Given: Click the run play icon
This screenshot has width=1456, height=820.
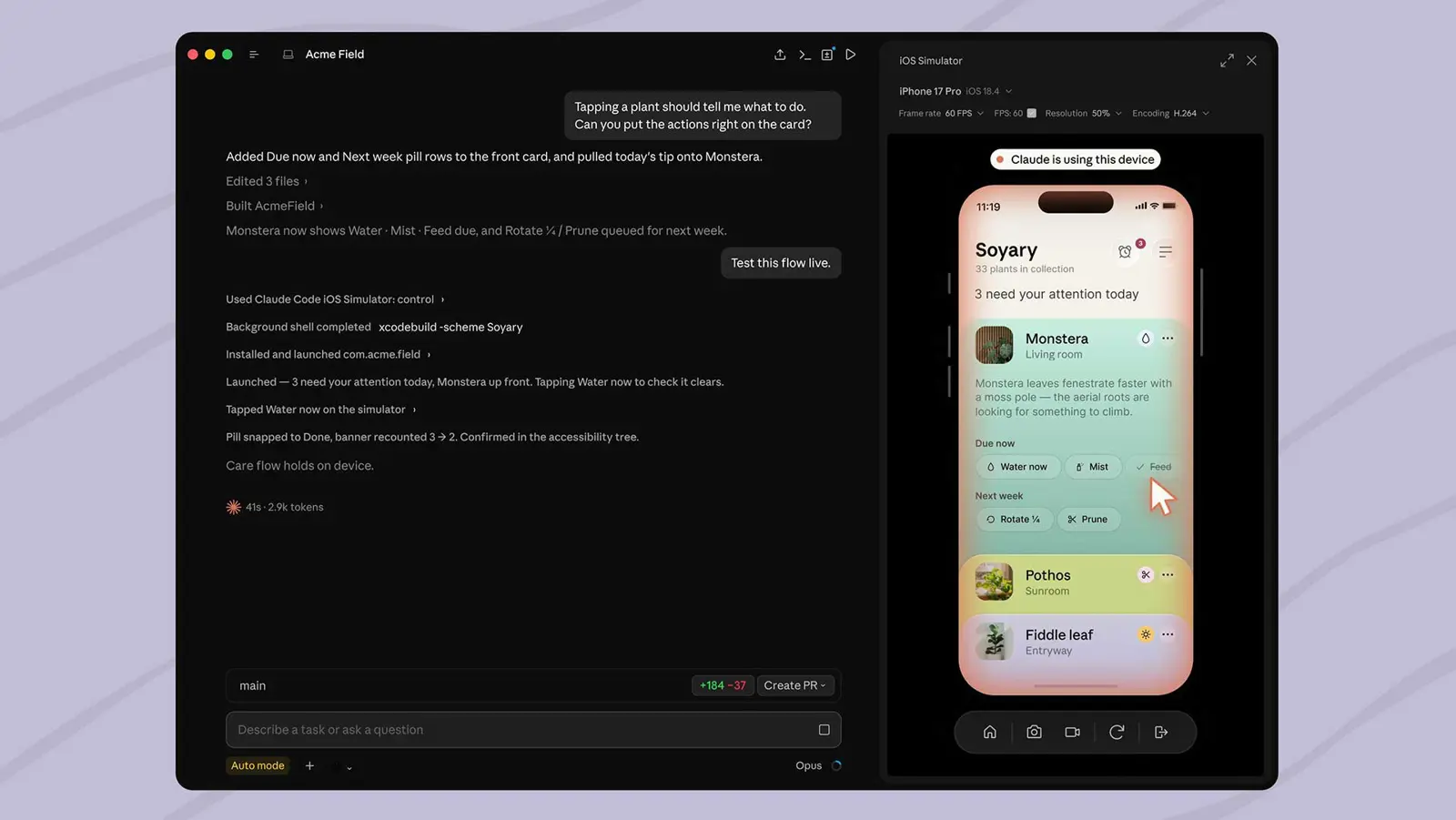Looking at the screenshot, I should [x=850, y=55].
